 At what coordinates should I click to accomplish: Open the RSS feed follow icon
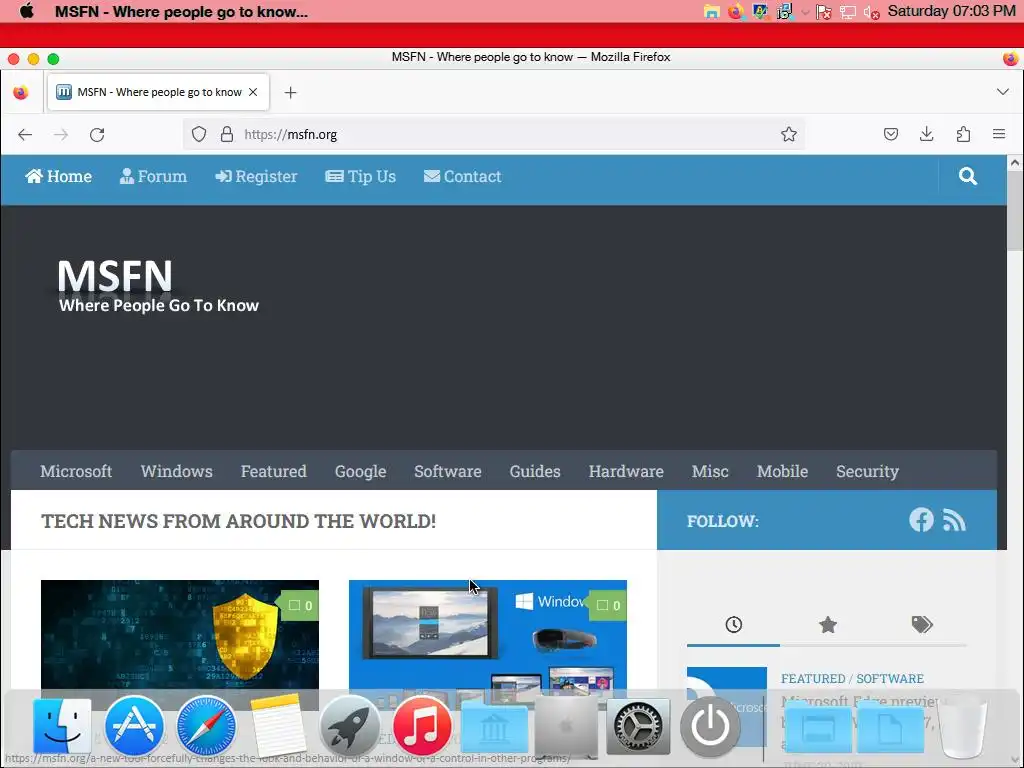click(x=954, y=521)
